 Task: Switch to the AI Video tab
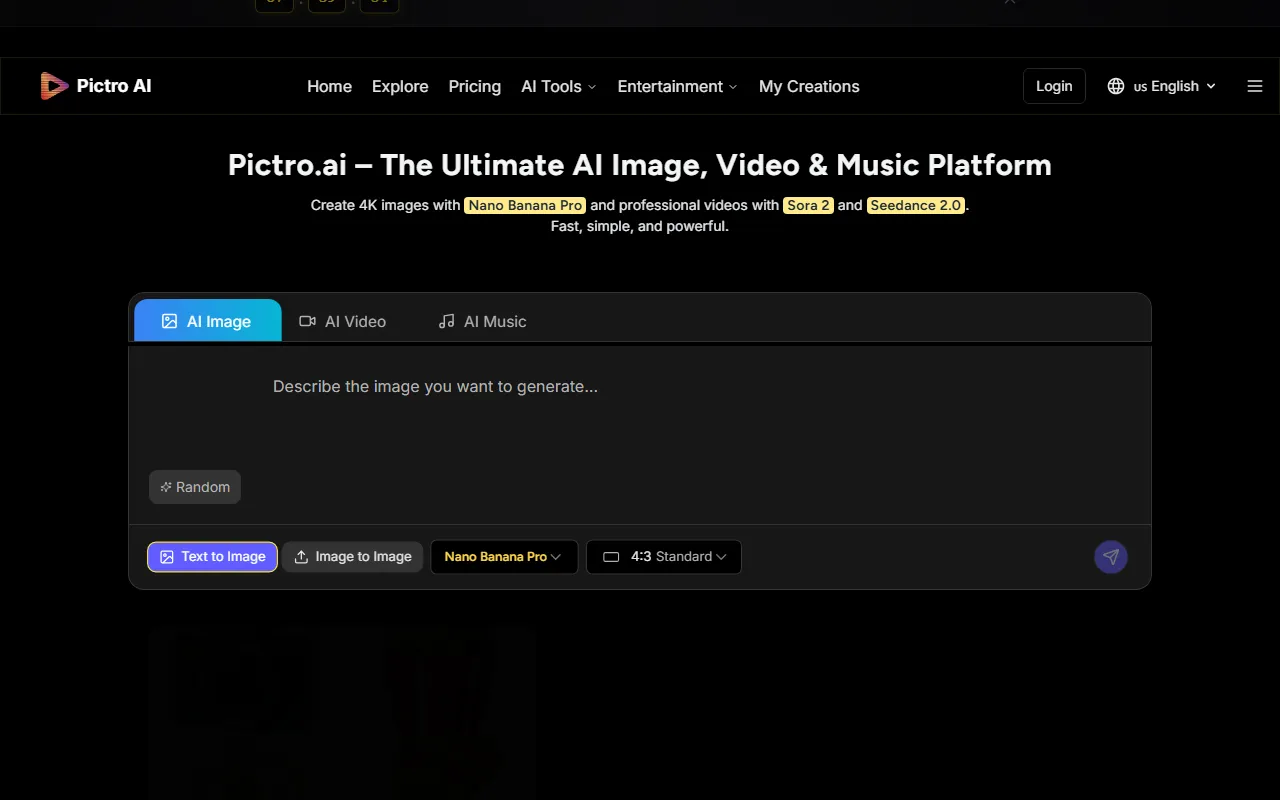343,321
